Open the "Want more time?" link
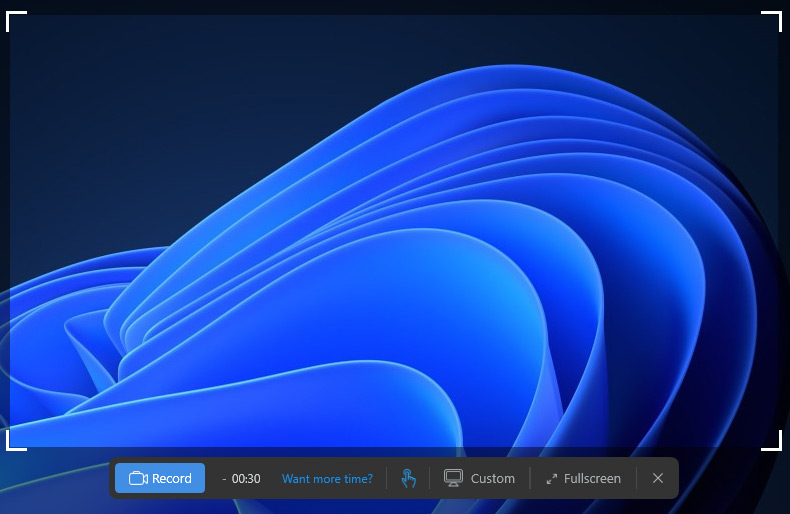The width and height of the screenshot is (790, 514). click(327, 479)
